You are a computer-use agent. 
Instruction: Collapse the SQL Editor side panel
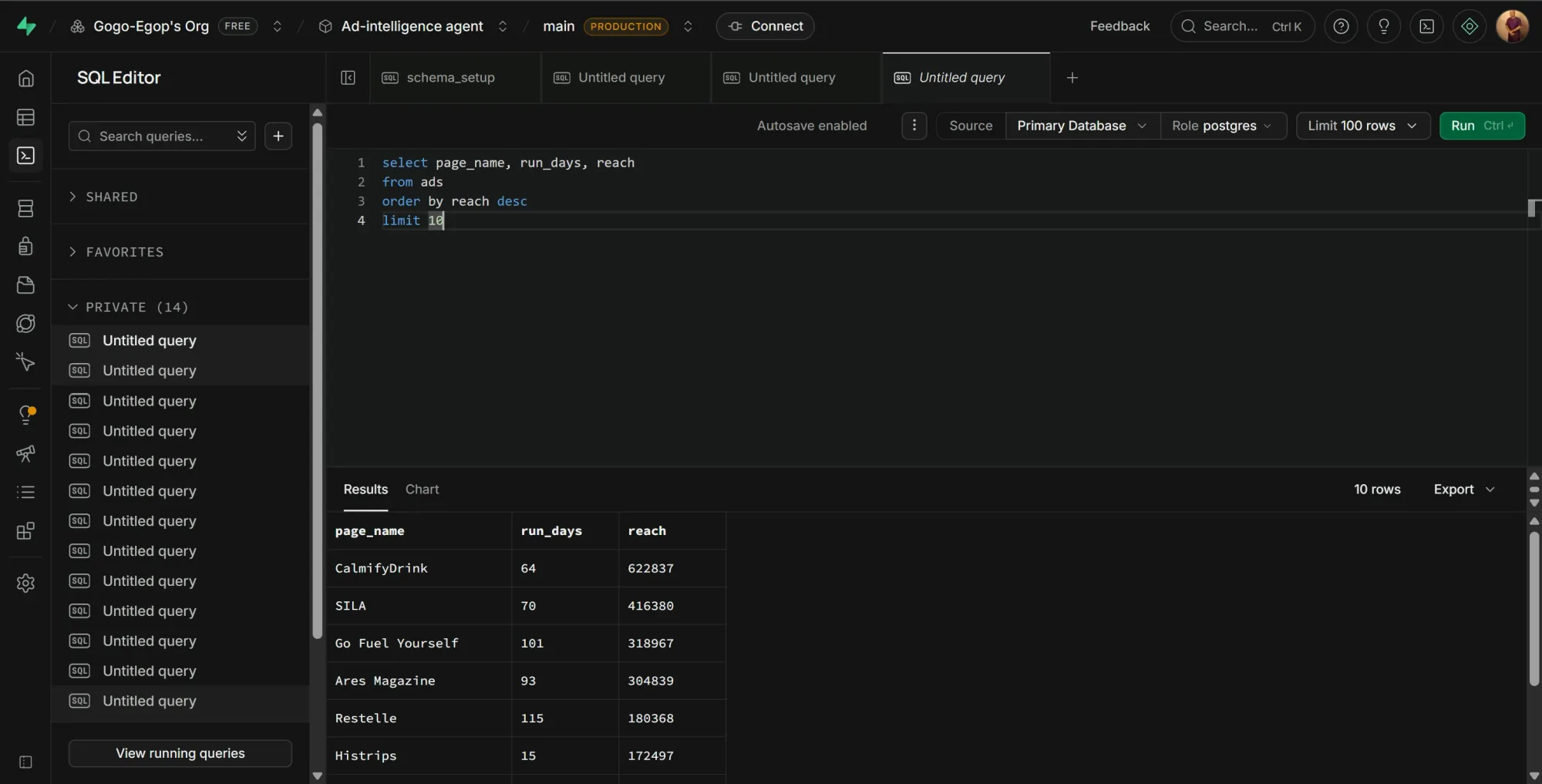pyautogui.click(x=348, y=78)
